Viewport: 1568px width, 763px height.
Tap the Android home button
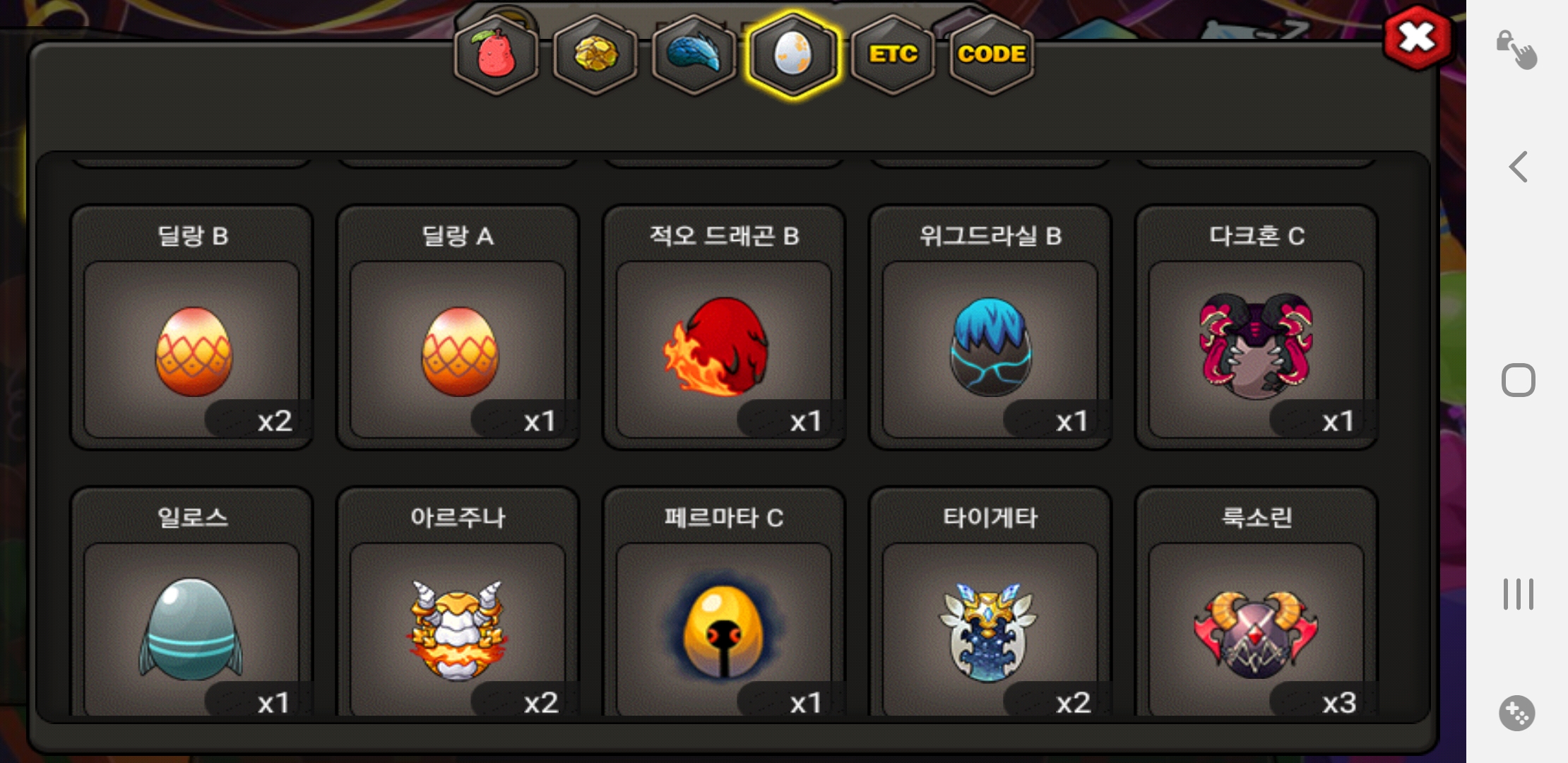point(1519,380)
